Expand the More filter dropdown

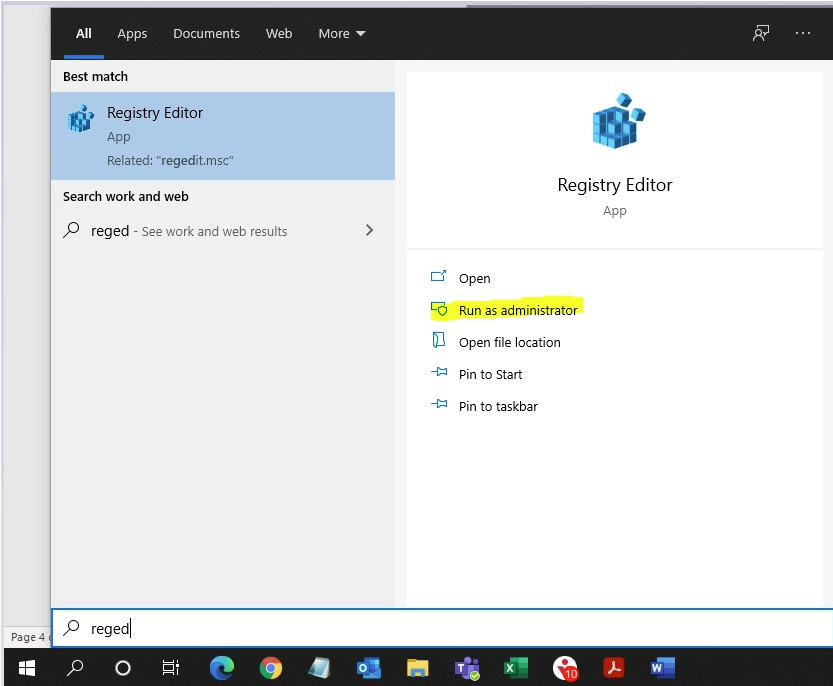tap(342, 34)
